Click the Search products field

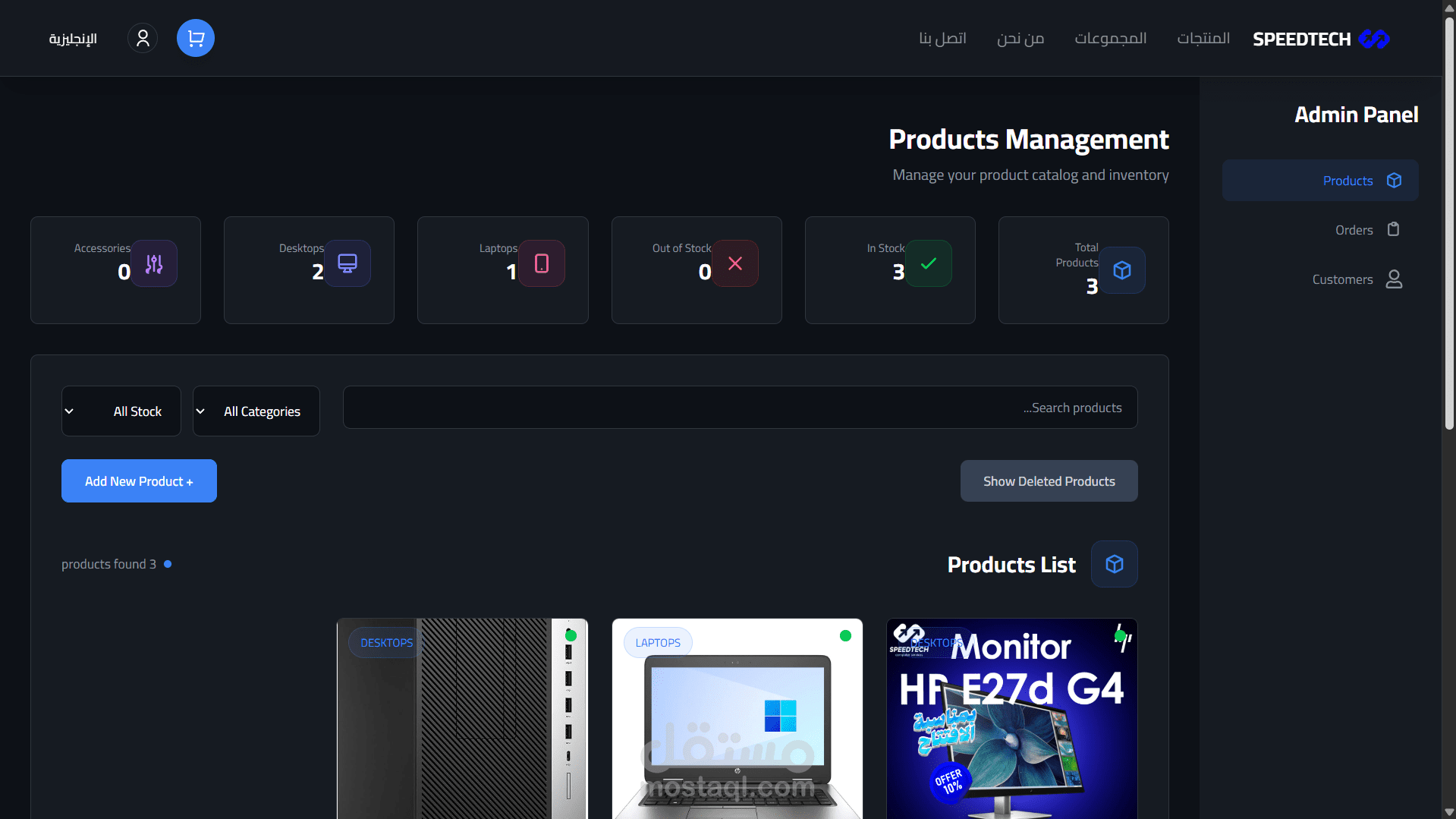(x=741, y=408)
